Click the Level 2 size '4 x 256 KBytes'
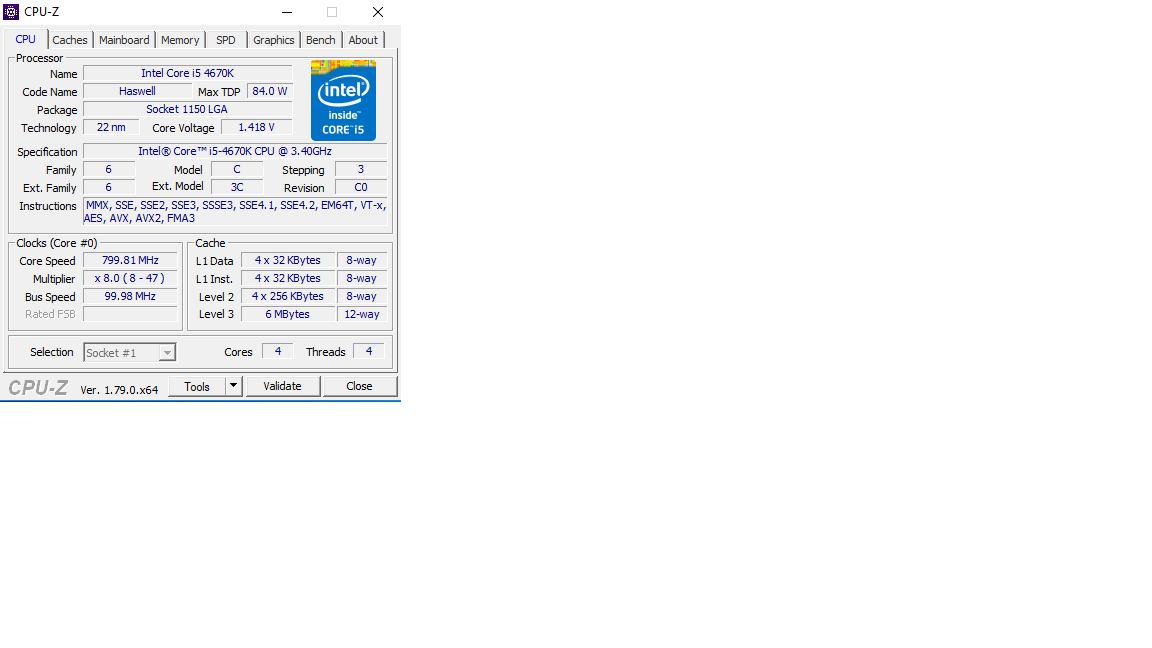The height and width of the screenshot is (648, 1152). point(288,296)
